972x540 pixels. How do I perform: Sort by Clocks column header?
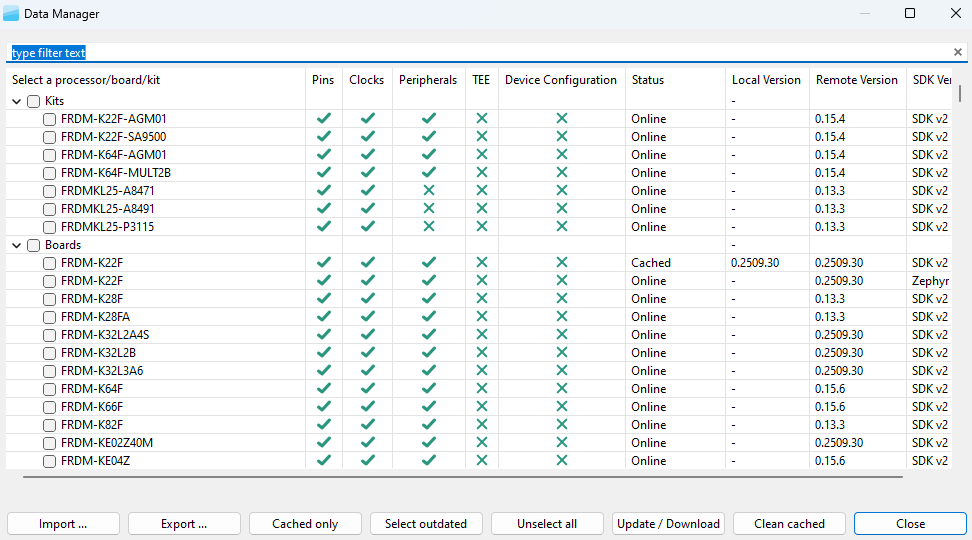click(366, 80)
